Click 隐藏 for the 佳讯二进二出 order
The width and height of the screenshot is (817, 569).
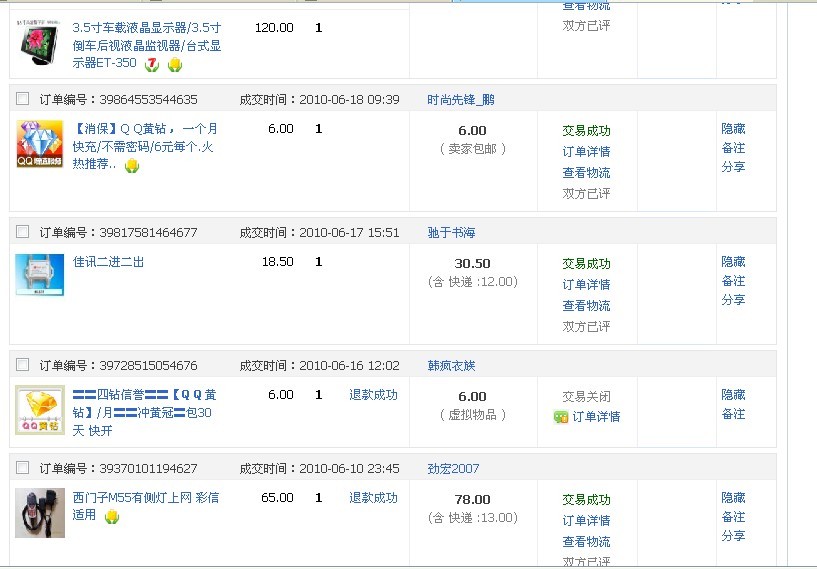click(x=733, y=262)
